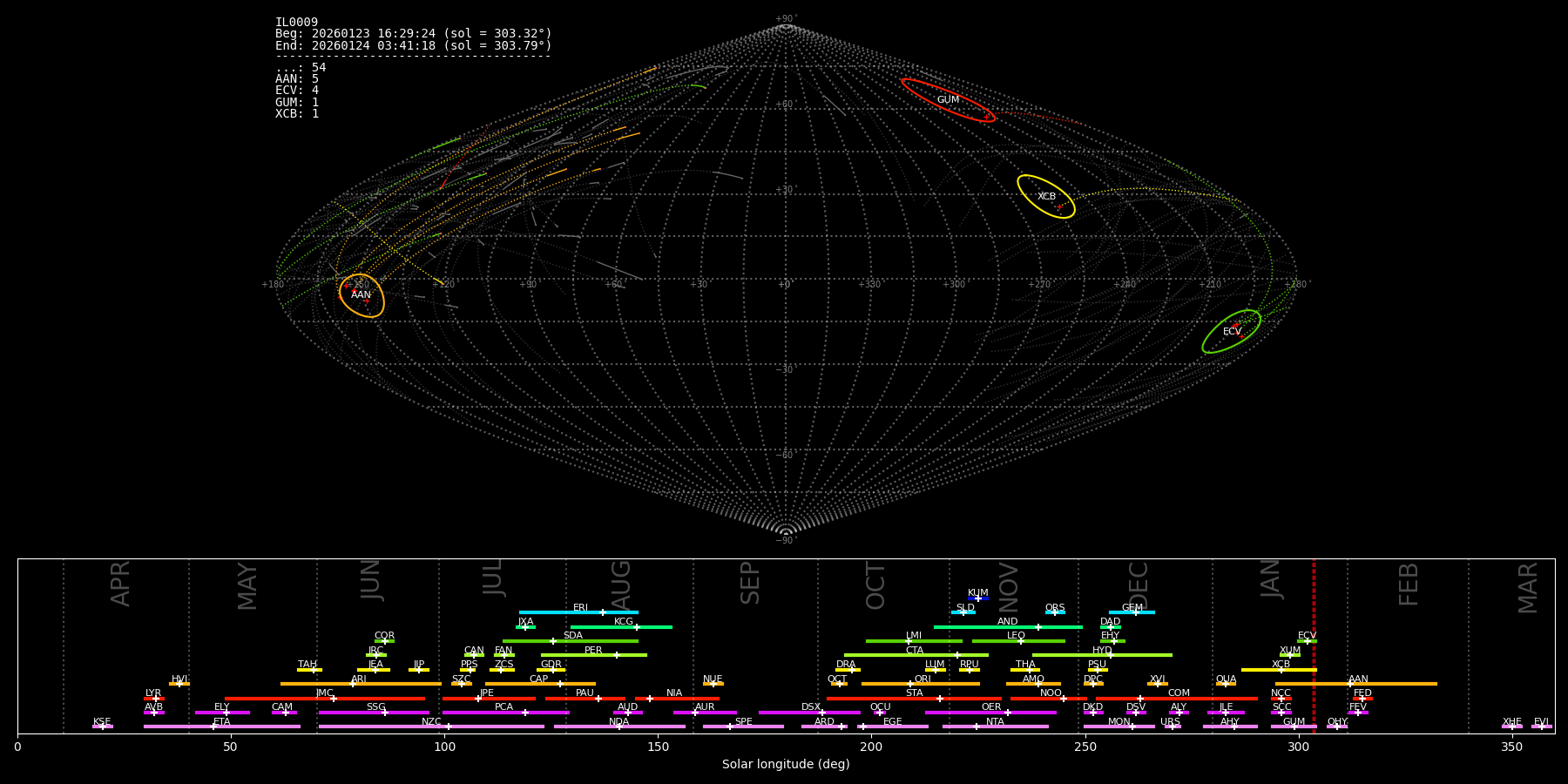1568x784 pixels.
Task: Click the EVI shower label in the timeline
Action: coord(1541,722)
